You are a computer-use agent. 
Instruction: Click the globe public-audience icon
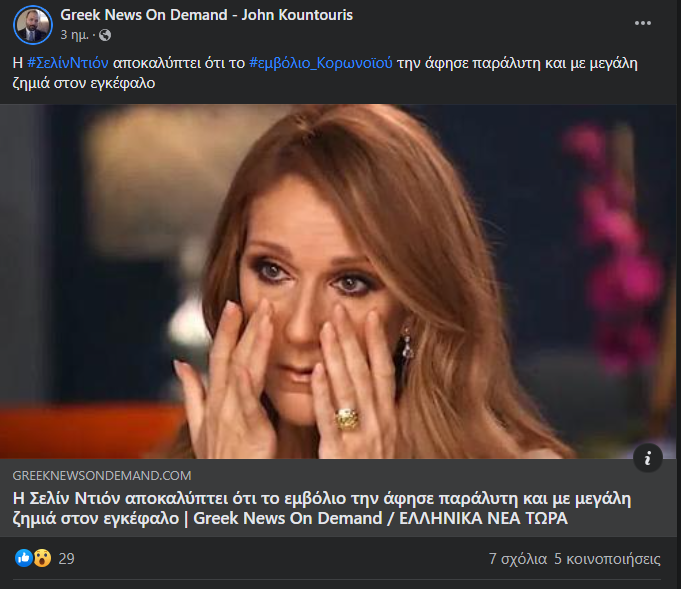coord(105,35)
